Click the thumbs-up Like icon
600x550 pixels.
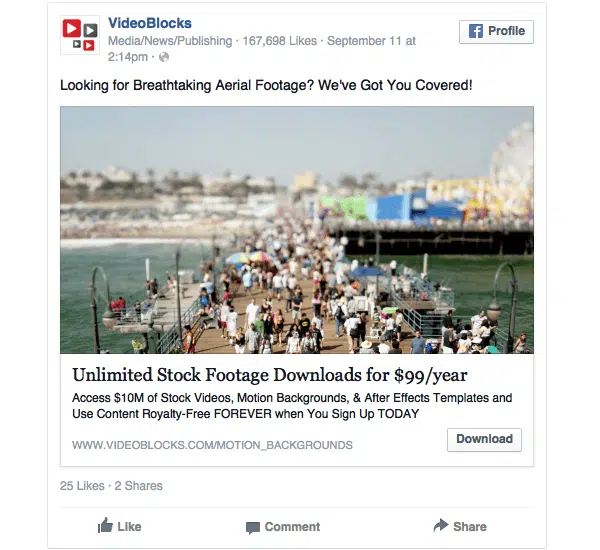click(x=105, y=525)
